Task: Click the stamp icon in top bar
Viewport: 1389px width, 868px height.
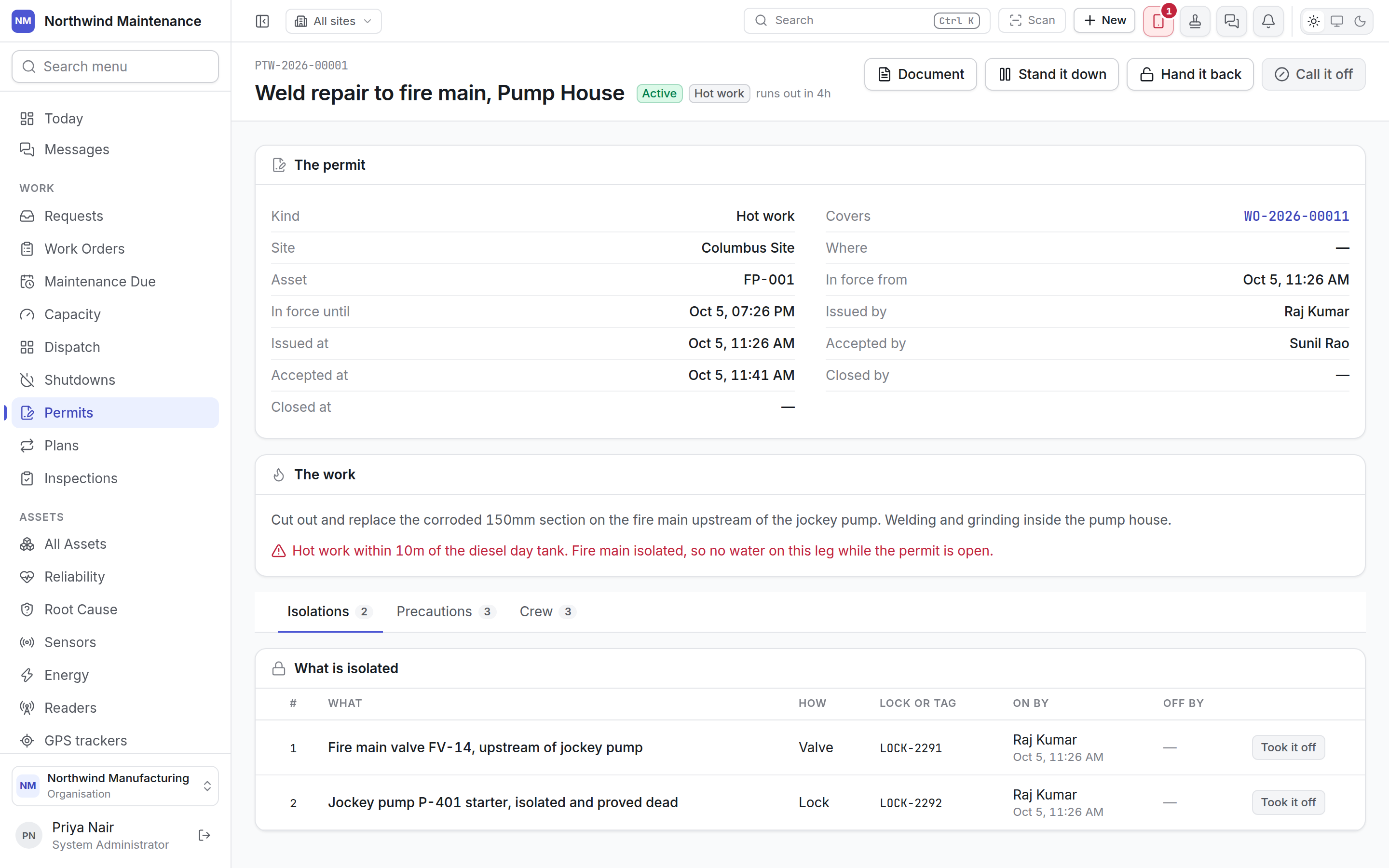Action: 1195,21
